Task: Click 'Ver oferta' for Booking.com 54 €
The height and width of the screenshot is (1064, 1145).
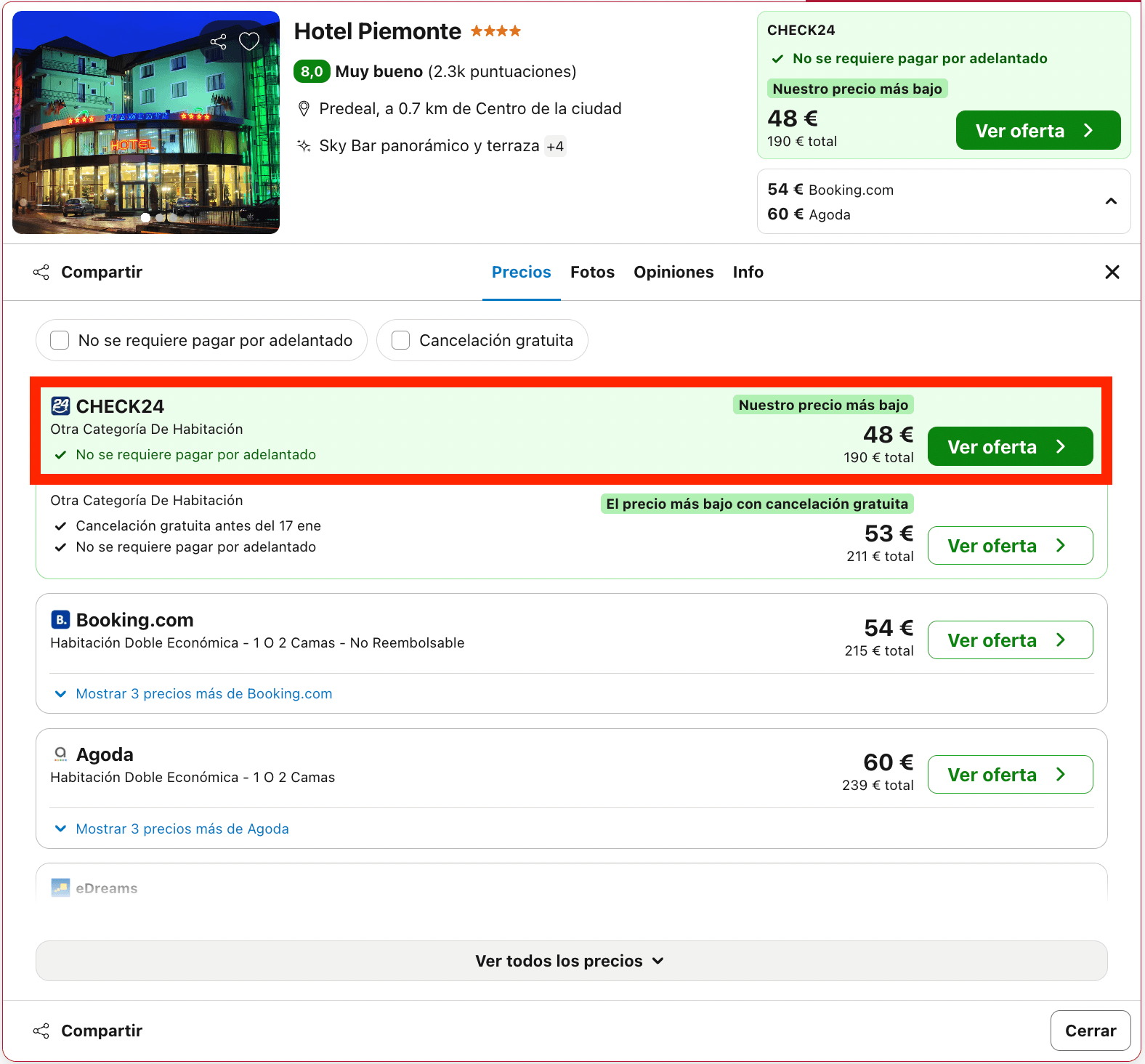Action: (x=1010, y=640)
